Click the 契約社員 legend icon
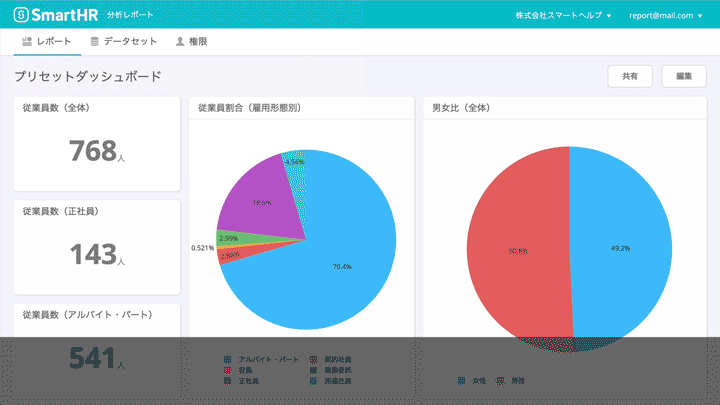The height and width of the screenshot is (405, 720). tap(314, 358)
